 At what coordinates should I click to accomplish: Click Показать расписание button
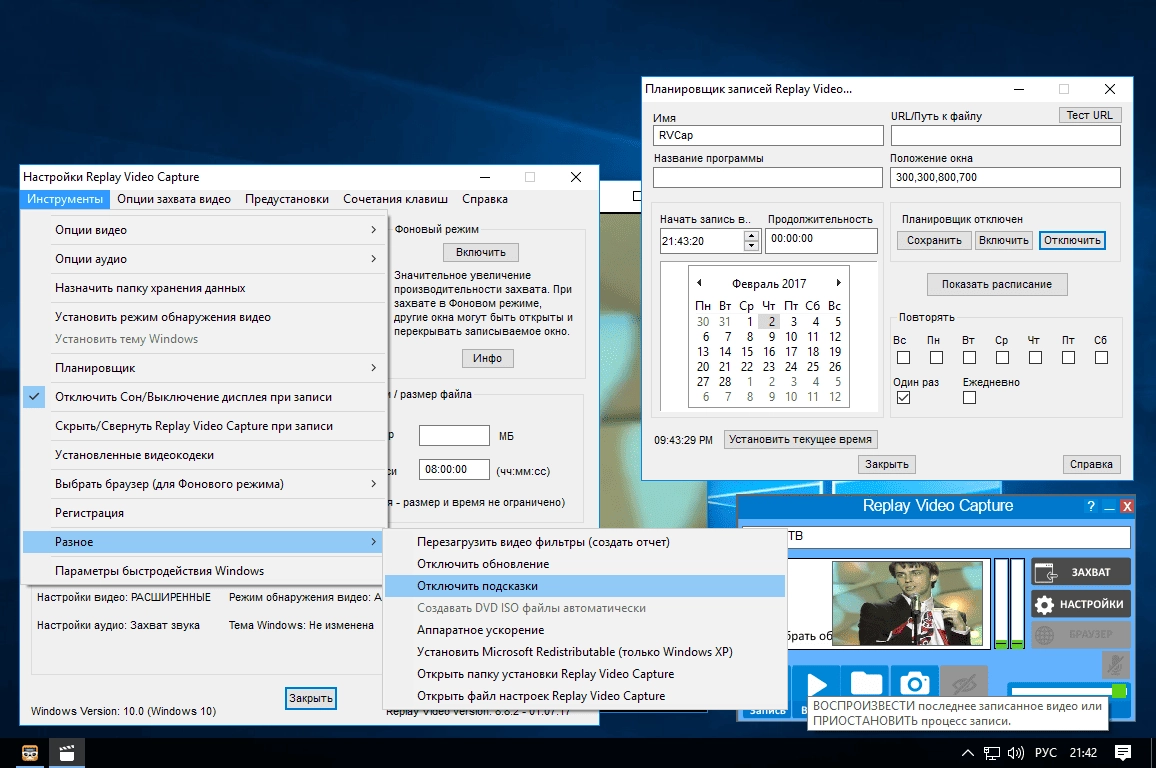997,284
